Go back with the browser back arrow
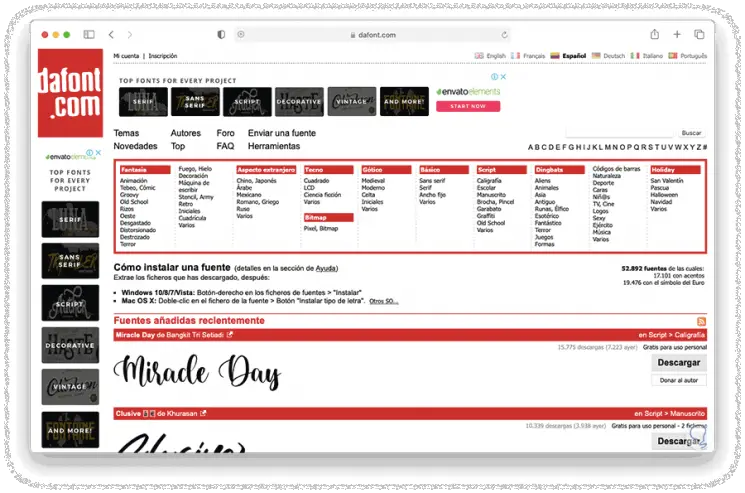 click(111, 34)
